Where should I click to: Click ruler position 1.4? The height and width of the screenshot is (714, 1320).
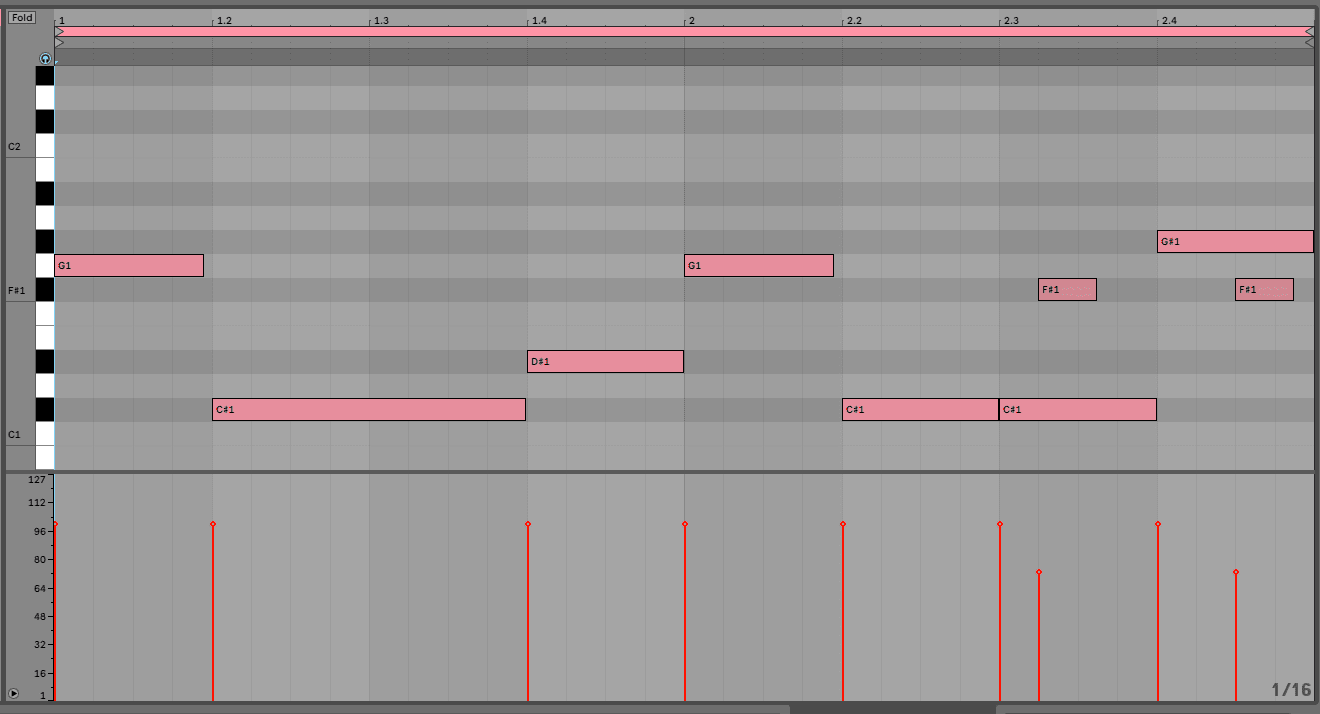point(539,20)
